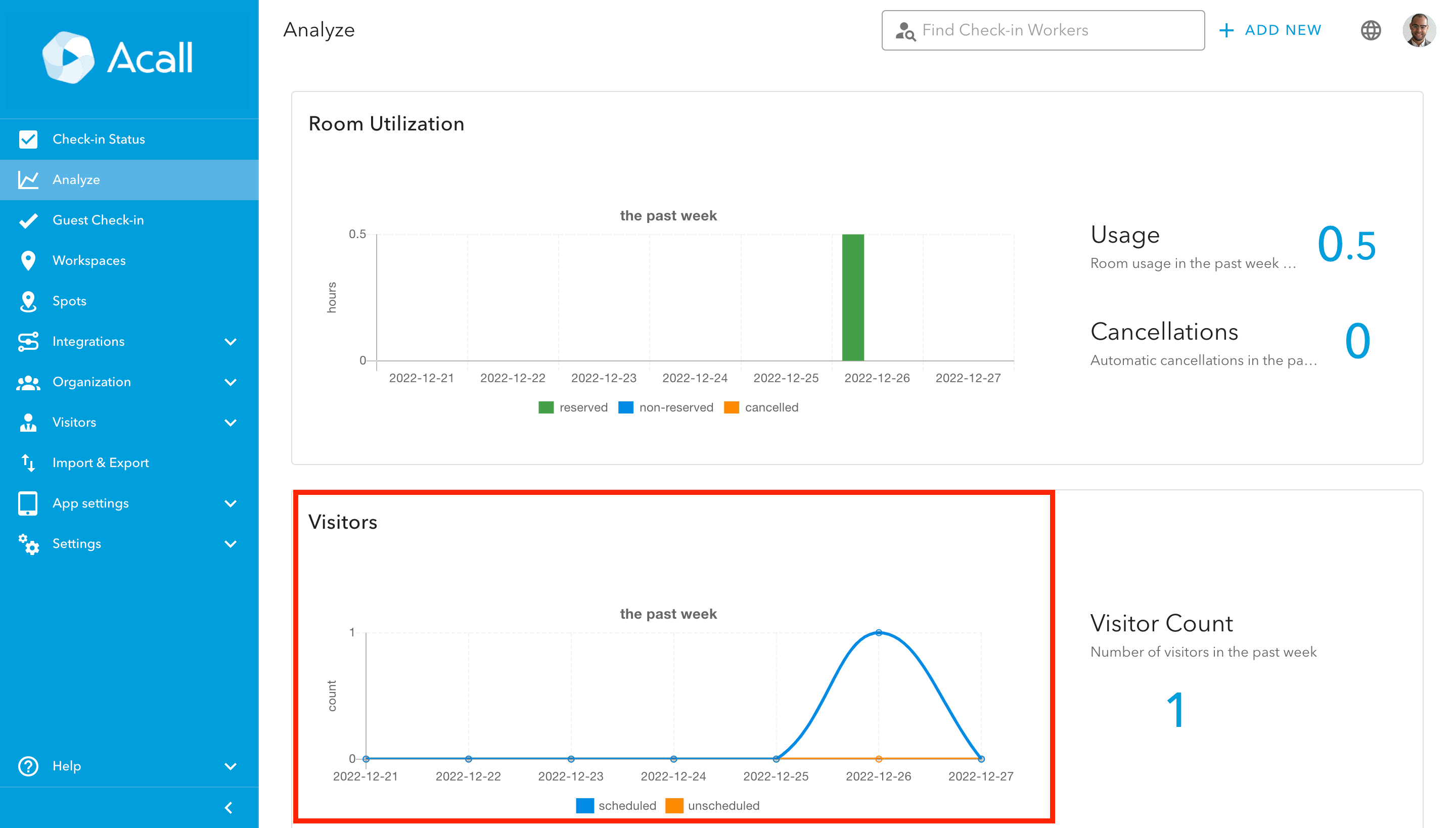Go to Guest Check-in
The height and width of the screenshot is (828, 1456).
coord(98,220)
